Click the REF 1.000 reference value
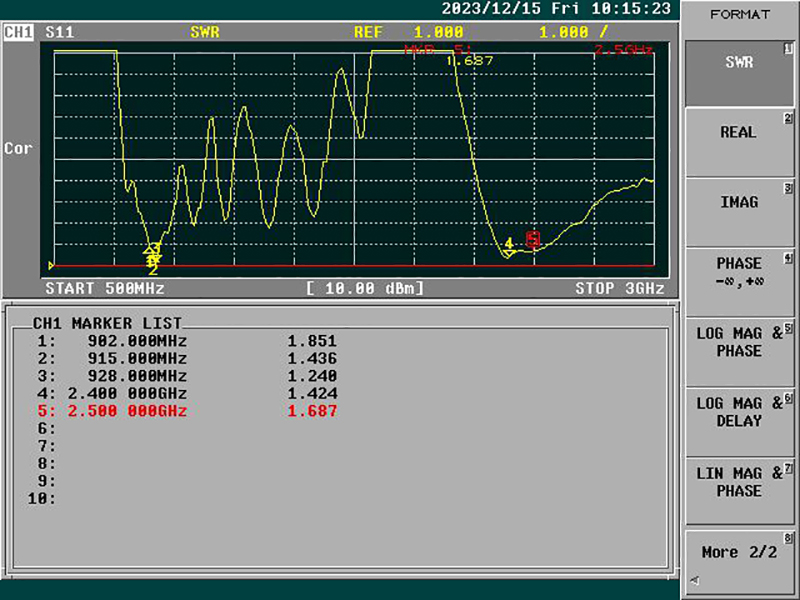The image size is (800, 600). tap(409, 32)
